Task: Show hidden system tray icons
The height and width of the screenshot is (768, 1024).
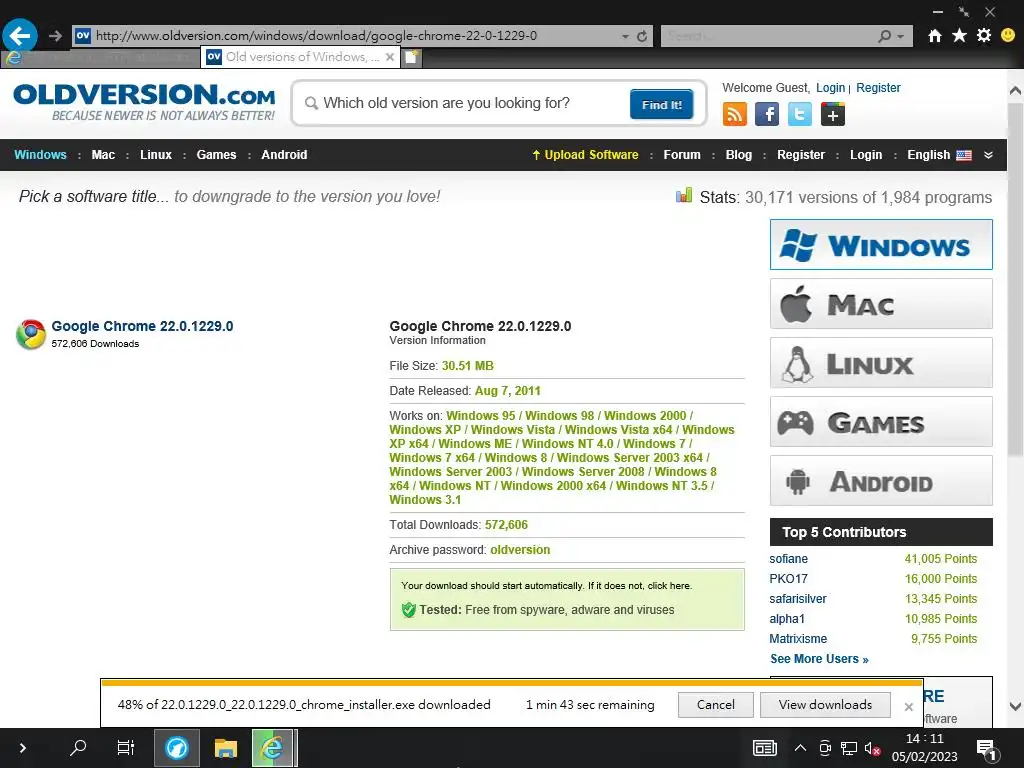Action: click(x=800, y=748)
